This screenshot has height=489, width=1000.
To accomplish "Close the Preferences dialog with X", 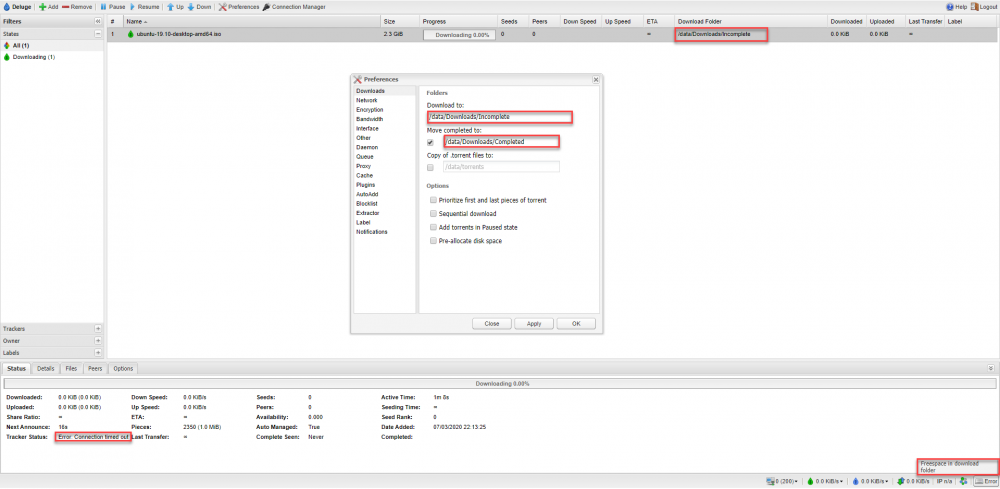I will [596, 80].
